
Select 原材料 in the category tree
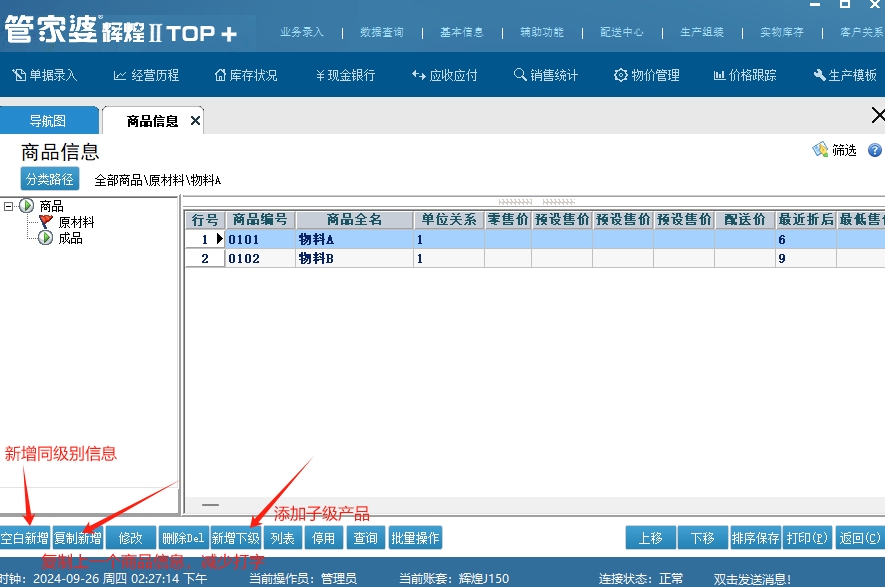[76, 222]
